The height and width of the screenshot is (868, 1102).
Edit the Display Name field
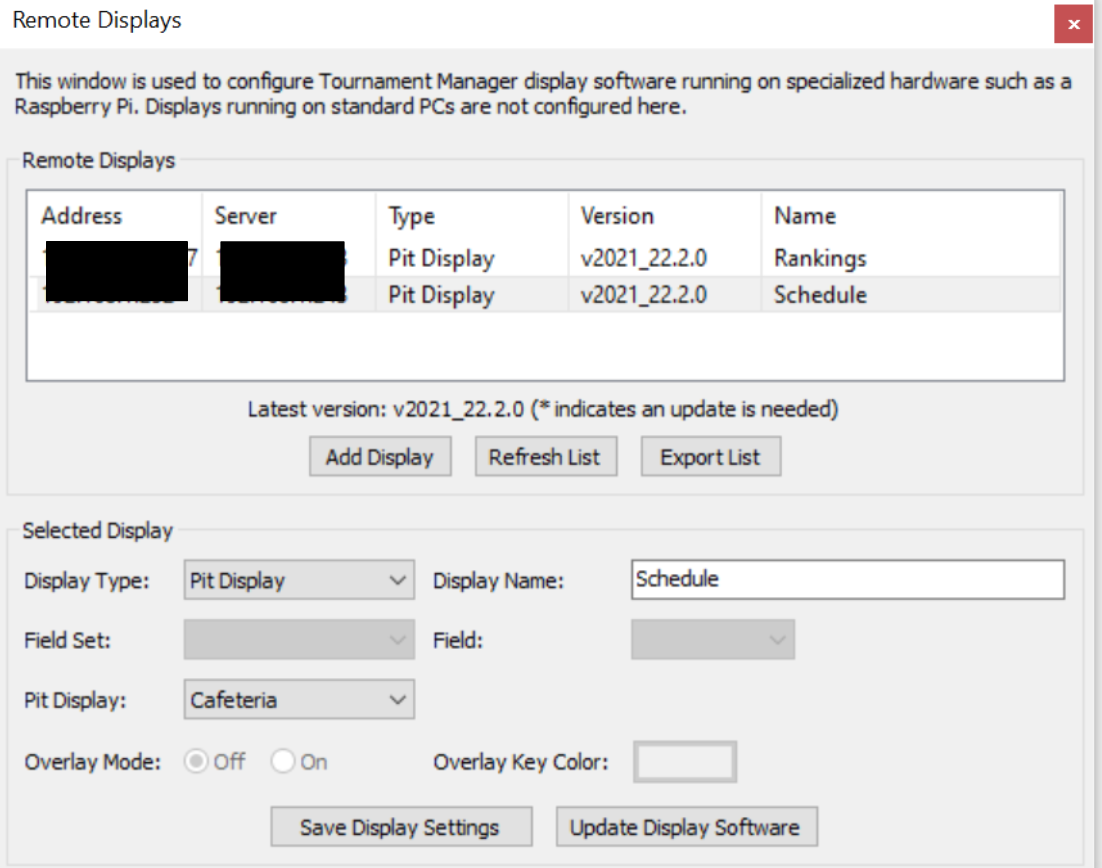click(847, 579)
